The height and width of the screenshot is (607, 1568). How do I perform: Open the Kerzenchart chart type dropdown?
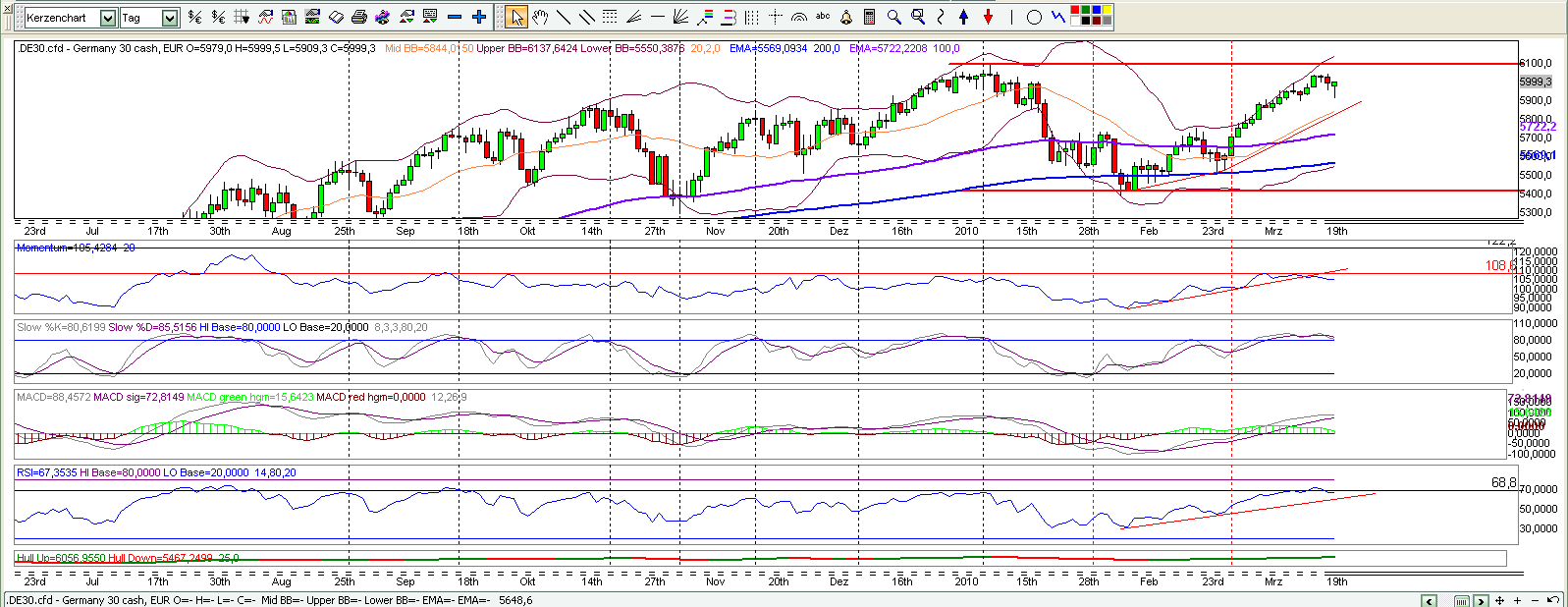[x=108, y=18]
